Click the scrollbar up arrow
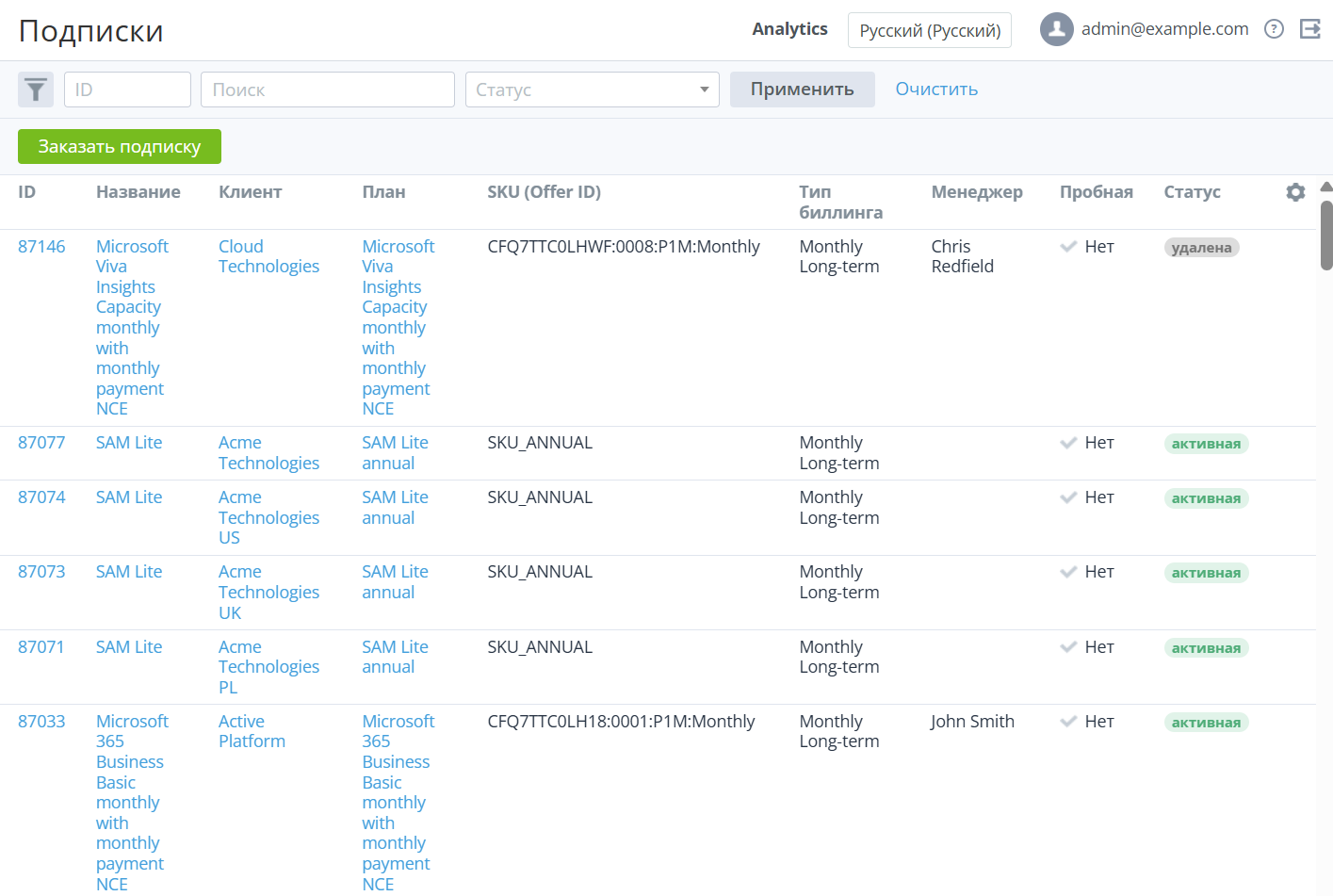This screenshot has width=1333, height=896. click(x=1326, y=187)
